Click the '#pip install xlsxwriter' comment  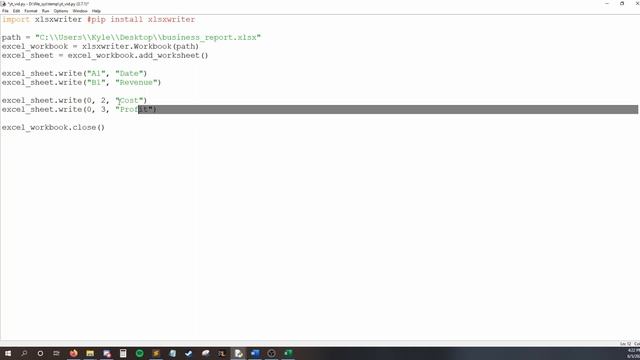click(141, 20)
